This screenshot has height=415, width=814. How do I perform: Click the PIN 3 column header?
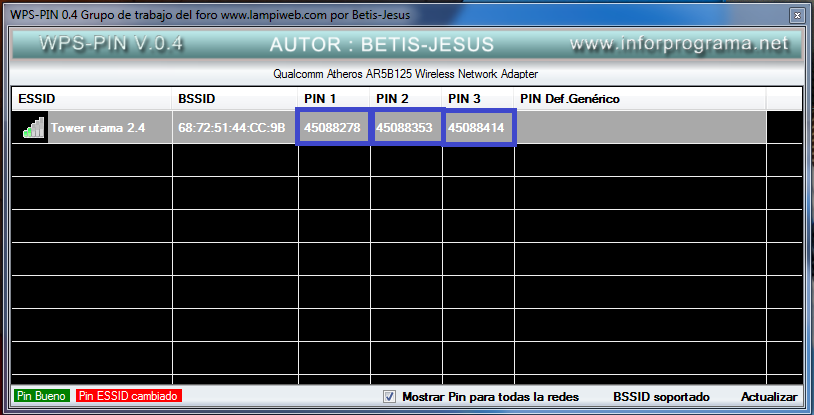click(478, 99)
